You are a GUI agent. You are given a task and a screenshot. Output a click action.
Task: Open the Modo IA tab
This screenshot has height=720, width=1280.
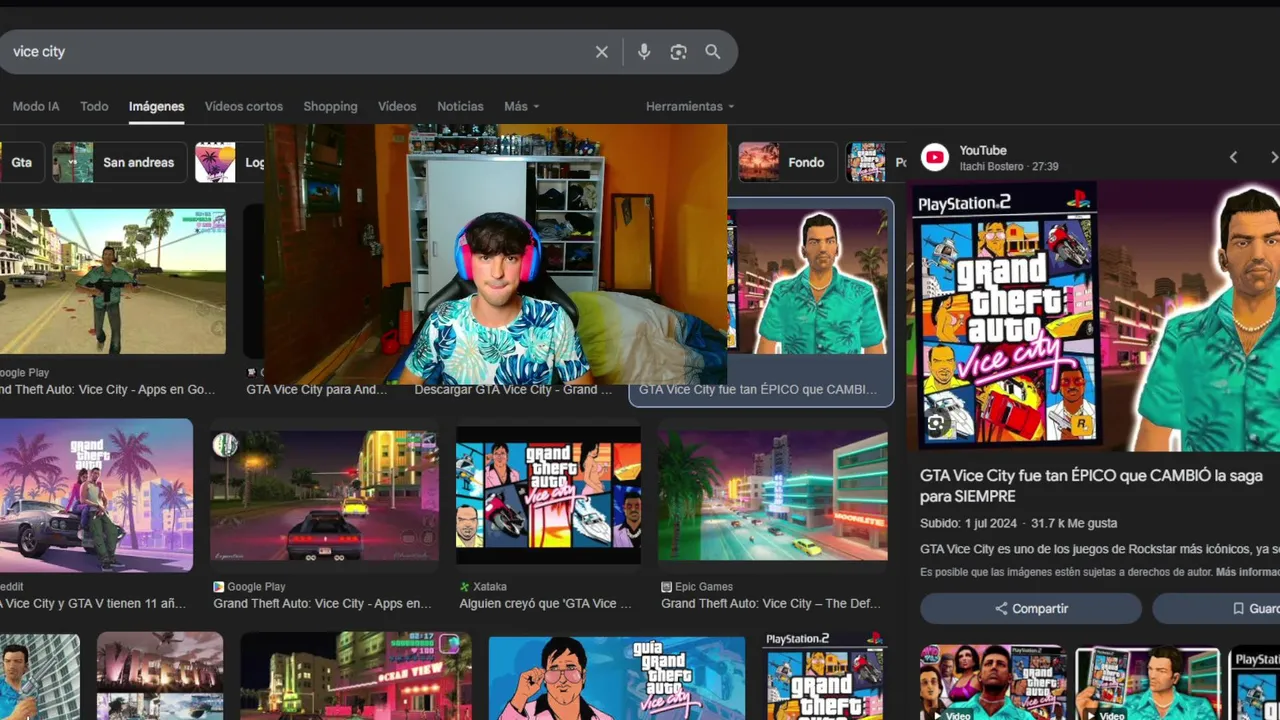tap(36, 107)
